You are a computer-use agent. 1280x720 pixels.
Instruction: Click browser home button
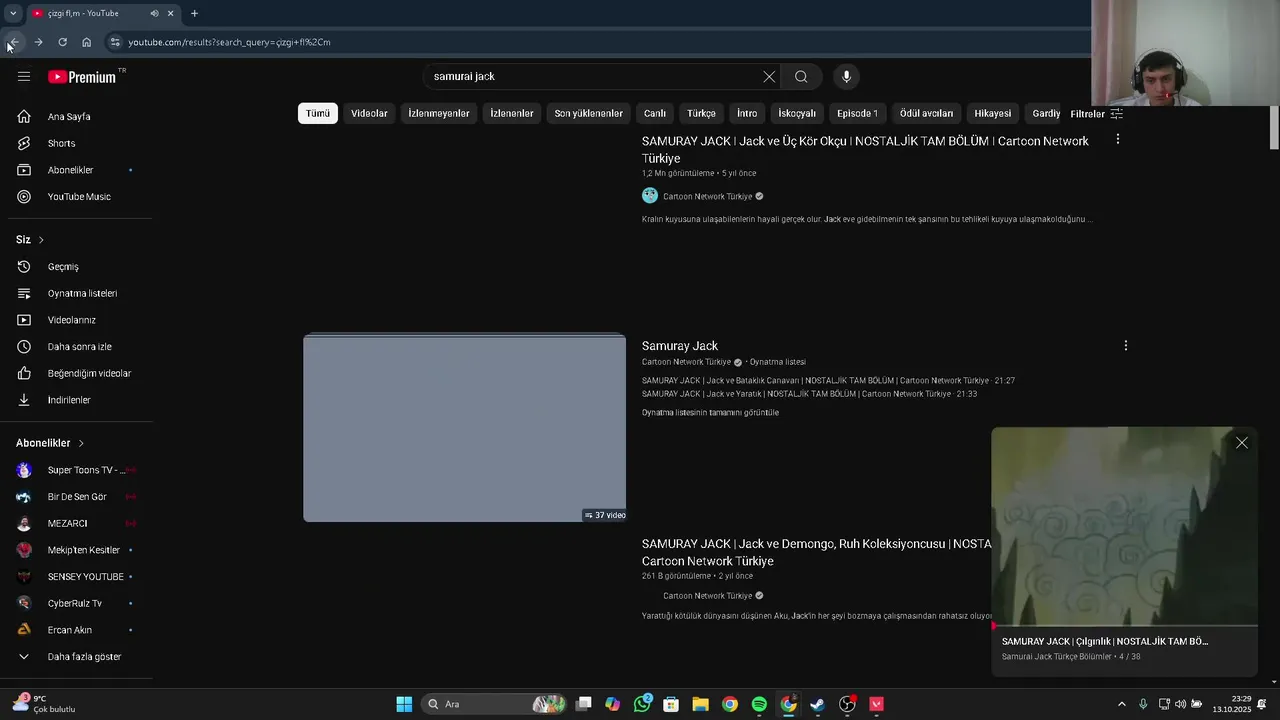(86, 42)
